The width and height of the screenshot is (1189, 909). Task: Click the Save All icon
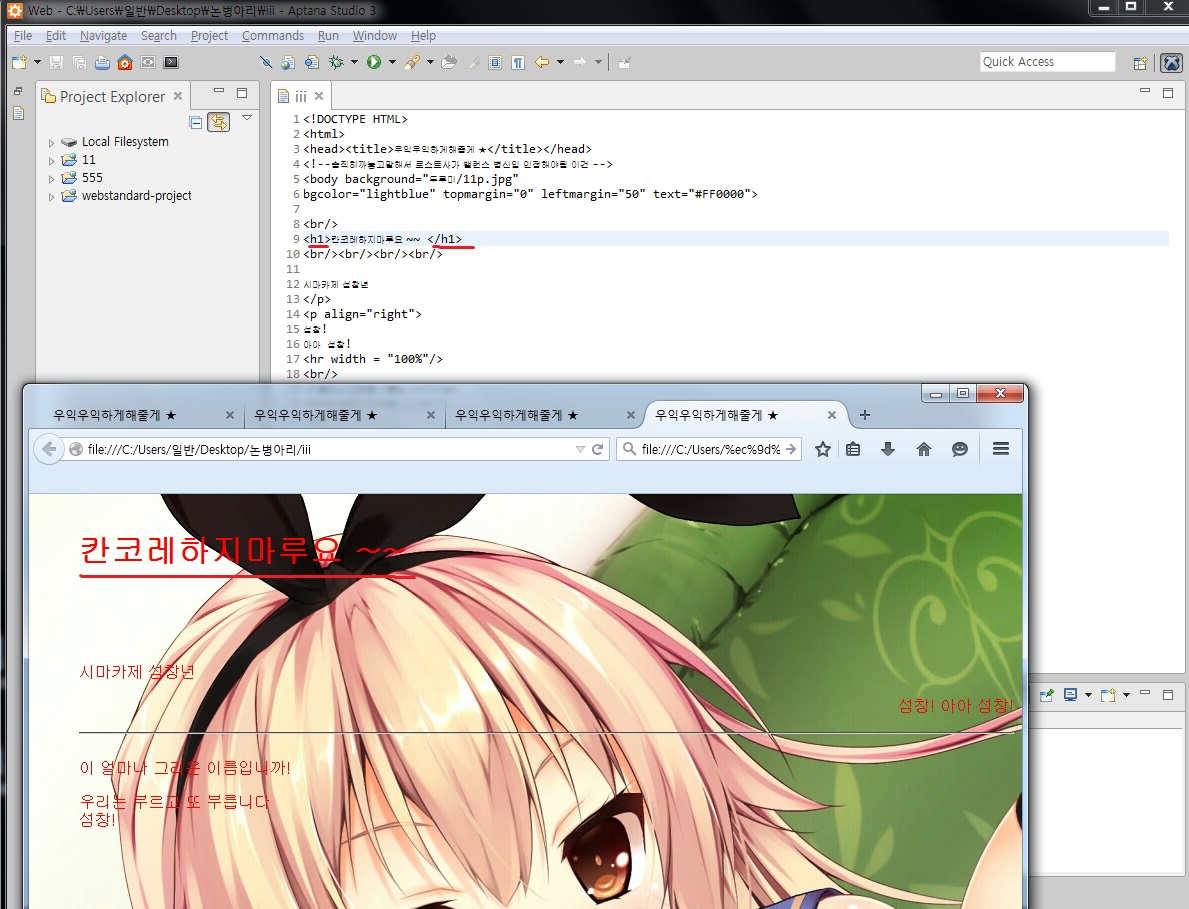pos(79,62)
